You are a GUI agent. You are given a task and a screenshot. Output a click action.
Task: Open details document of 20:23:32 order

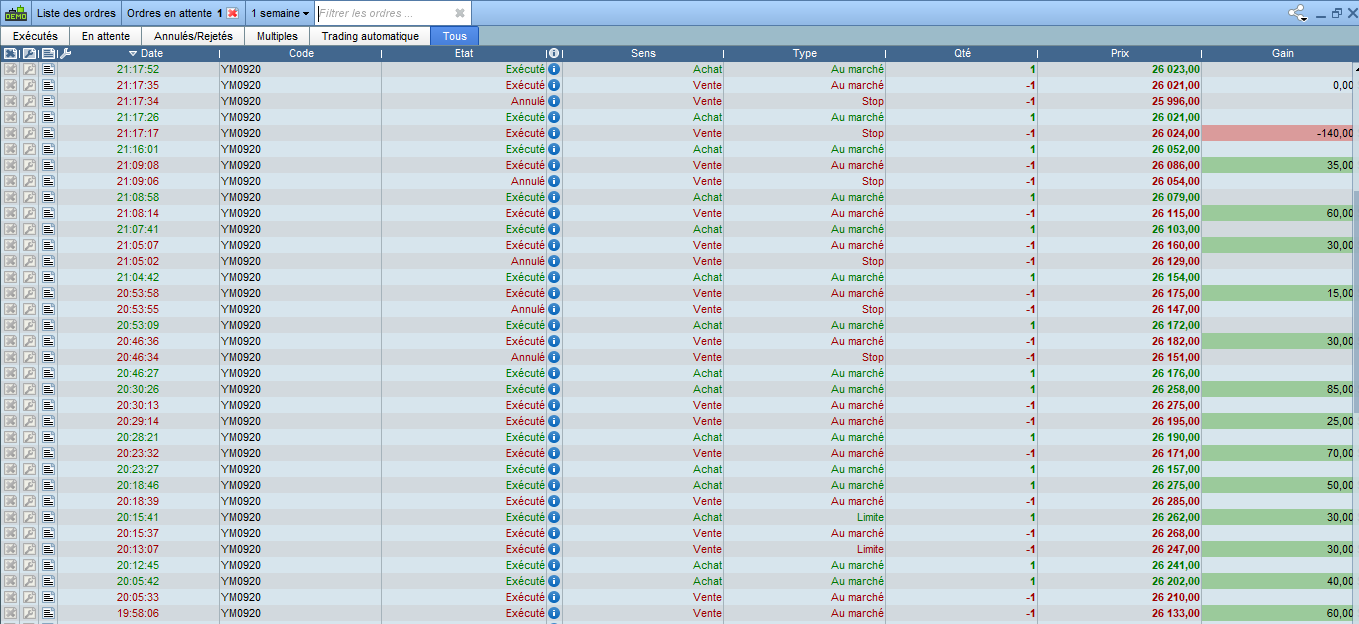tap(49, 453)
